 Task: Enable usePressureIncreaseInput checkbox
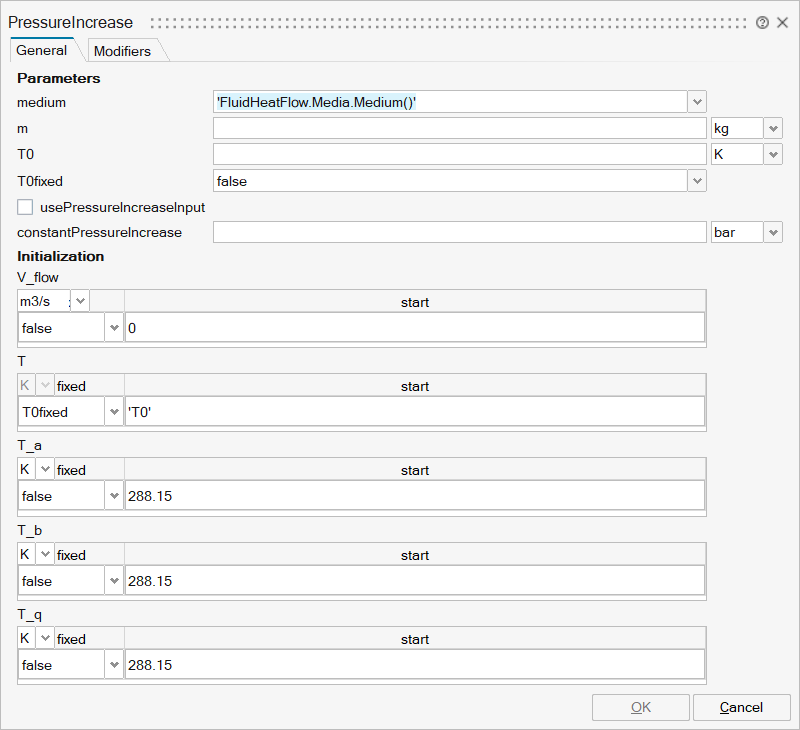(x=26, y=207)
